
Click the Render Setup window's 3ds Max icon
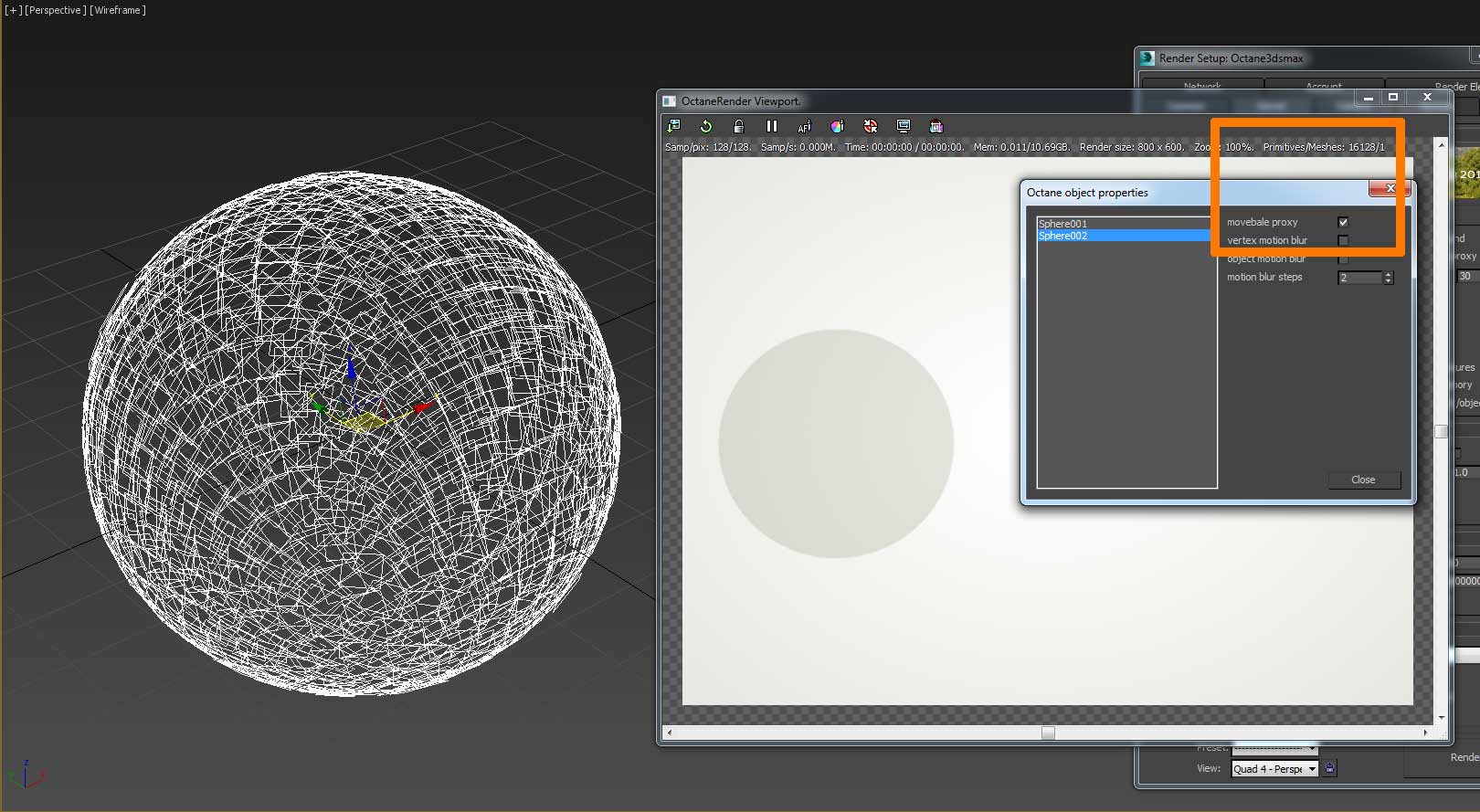(x=1147, y=58)
